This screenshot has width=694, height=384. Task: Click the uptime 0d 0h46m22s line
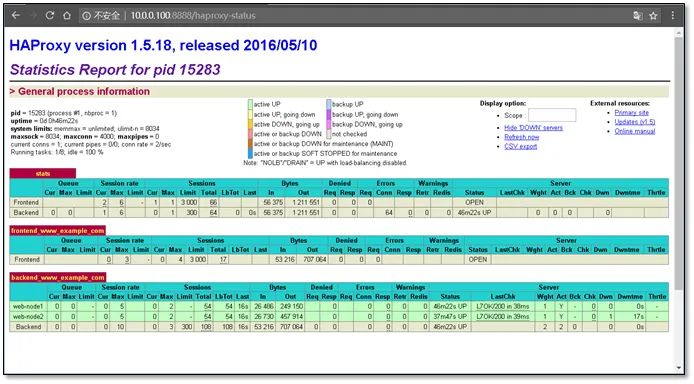click(44, 121)
